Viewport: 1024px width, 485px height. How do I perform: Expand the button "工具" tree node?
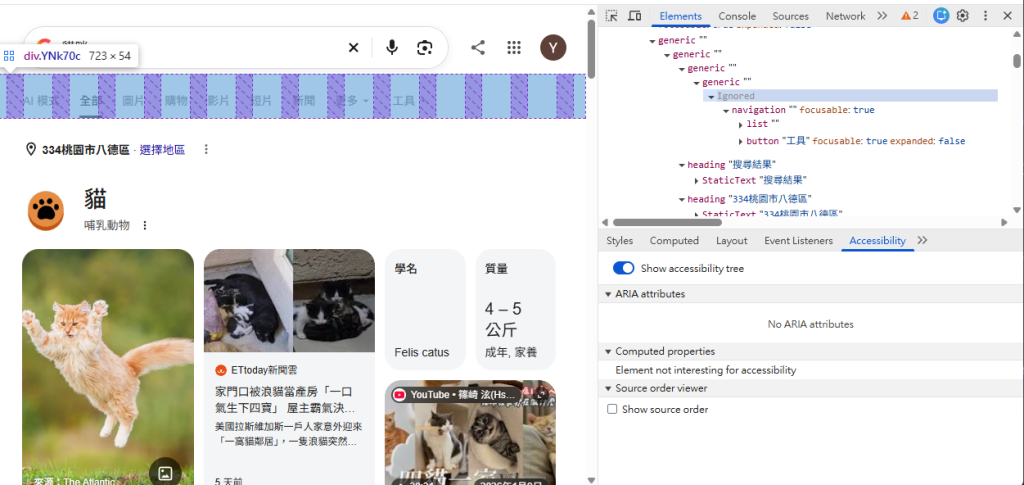pos(741,141)
